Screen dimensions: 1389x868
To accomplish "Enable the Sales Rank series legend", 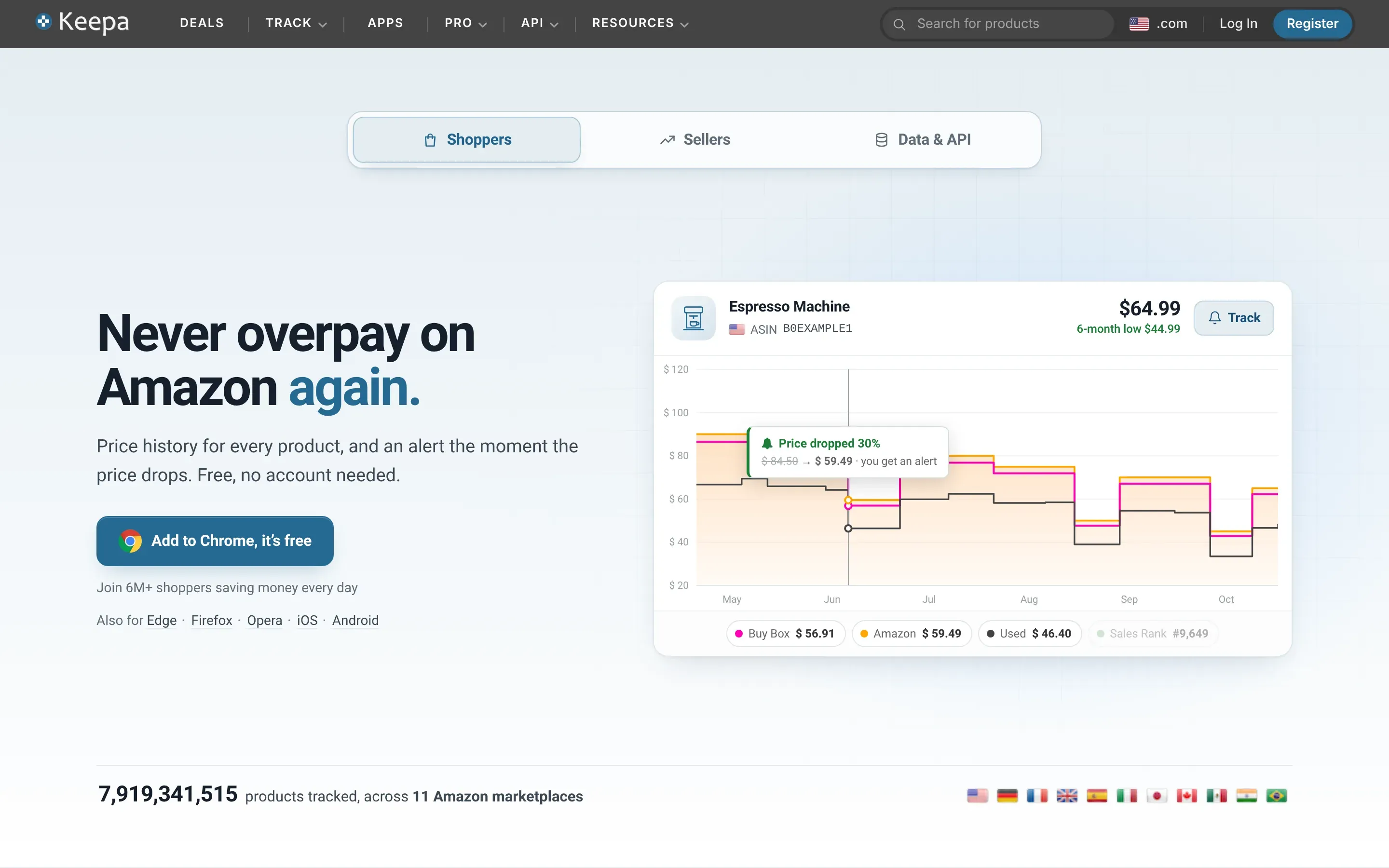I will point(1153,633).
